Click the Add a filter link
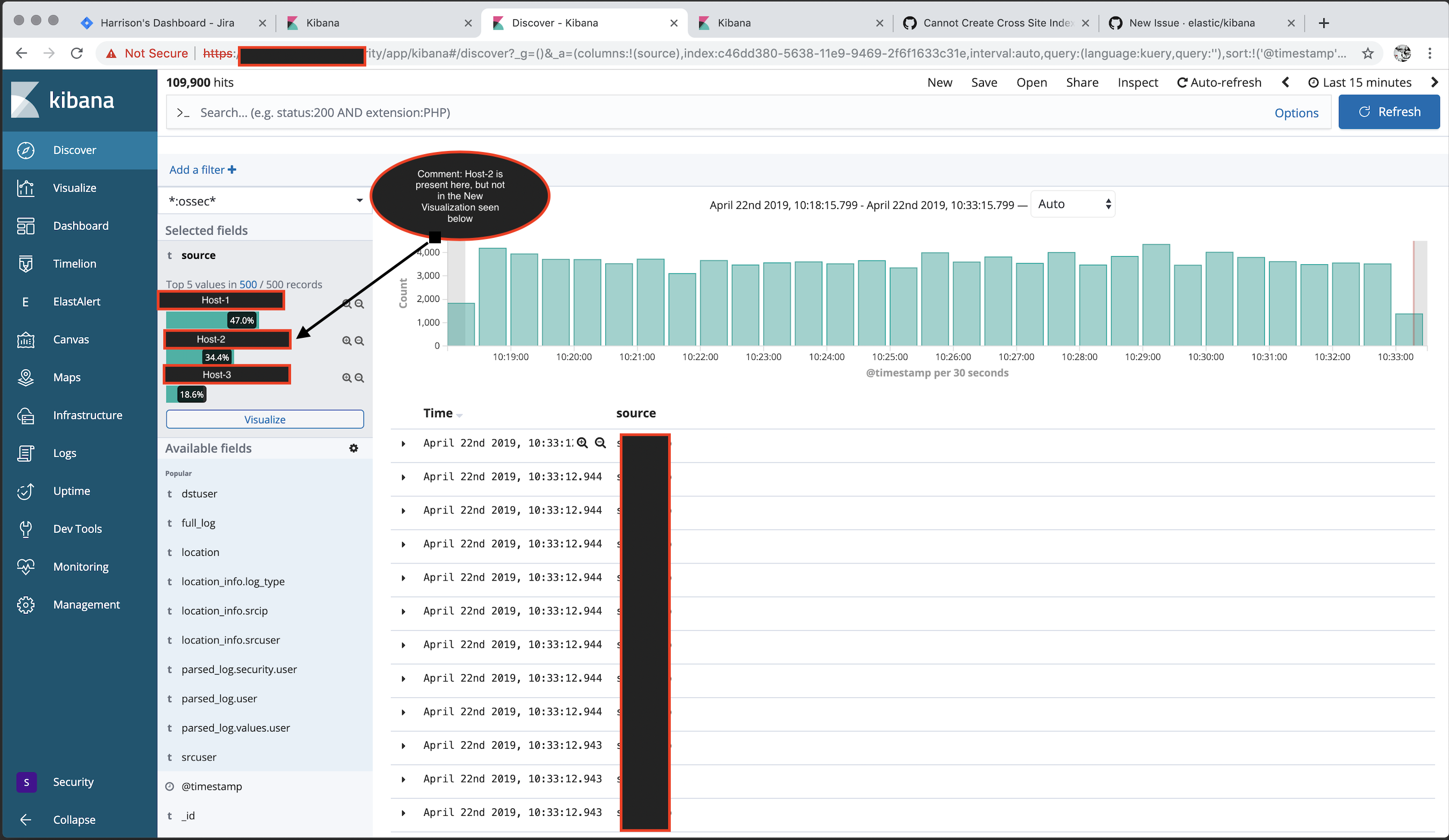 202,170
